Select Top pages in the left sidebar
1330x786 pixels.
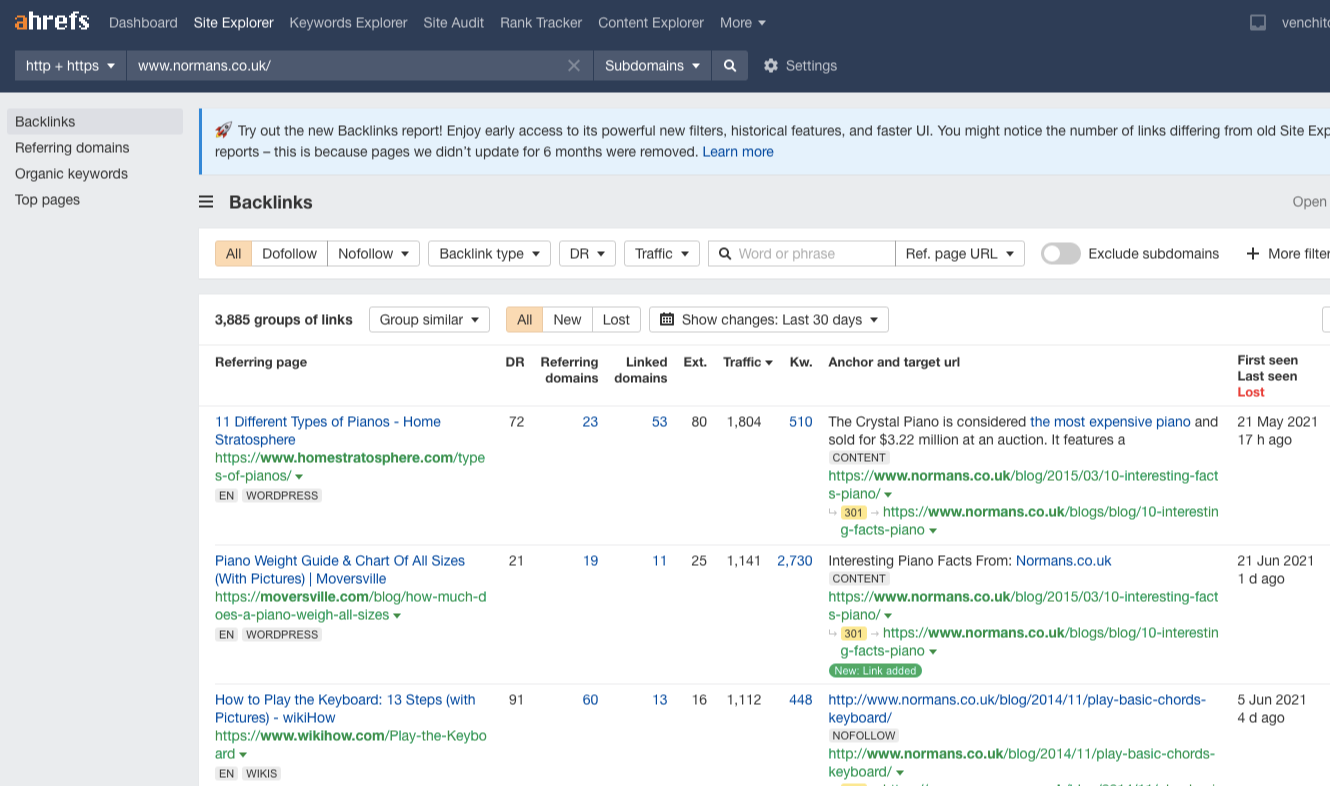[x=47, y=200]
